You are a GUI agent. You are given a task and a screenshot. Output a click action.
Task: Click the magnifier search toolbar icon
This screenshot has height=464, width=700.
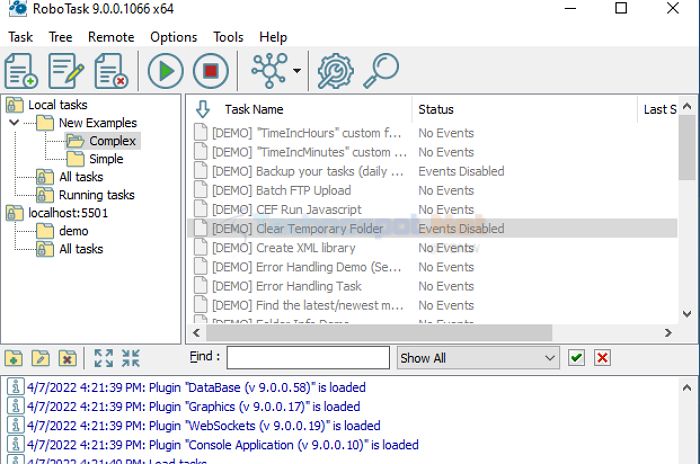click(x=381, y=71)
